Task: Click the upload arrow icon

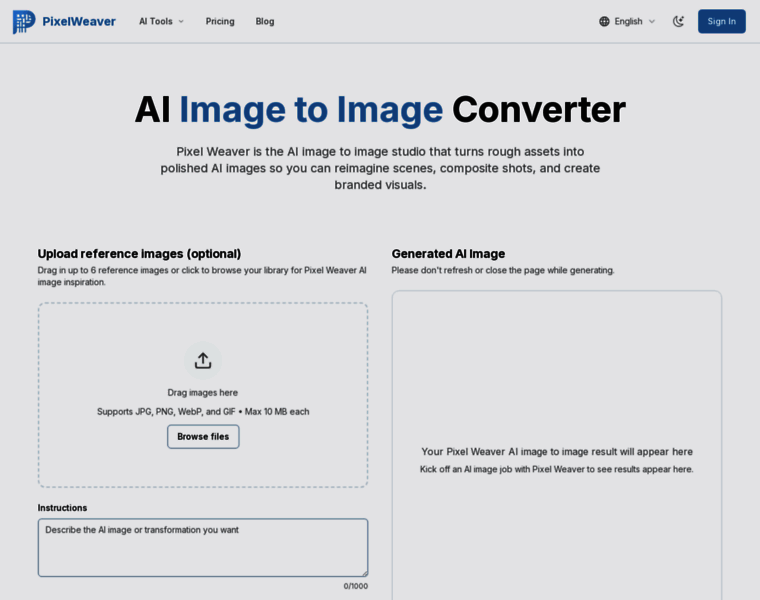Action: [203, 361]
